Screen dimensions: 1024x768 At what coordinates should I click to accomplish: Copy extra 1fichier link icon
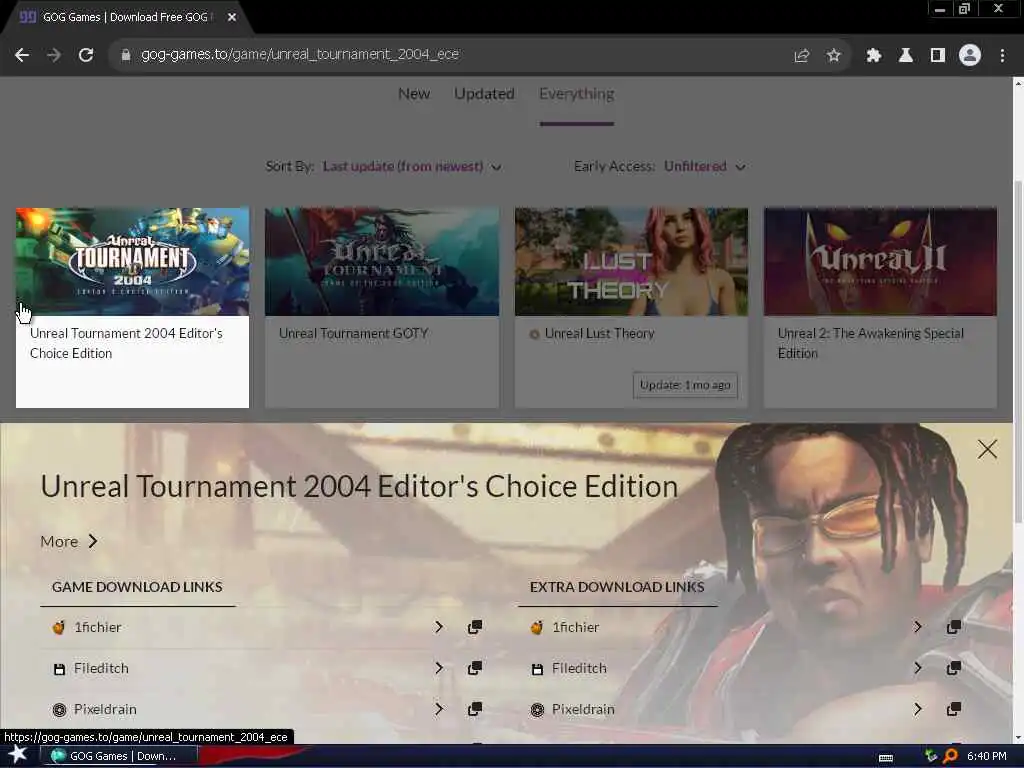pyautogui.click(x=953, y=627)
